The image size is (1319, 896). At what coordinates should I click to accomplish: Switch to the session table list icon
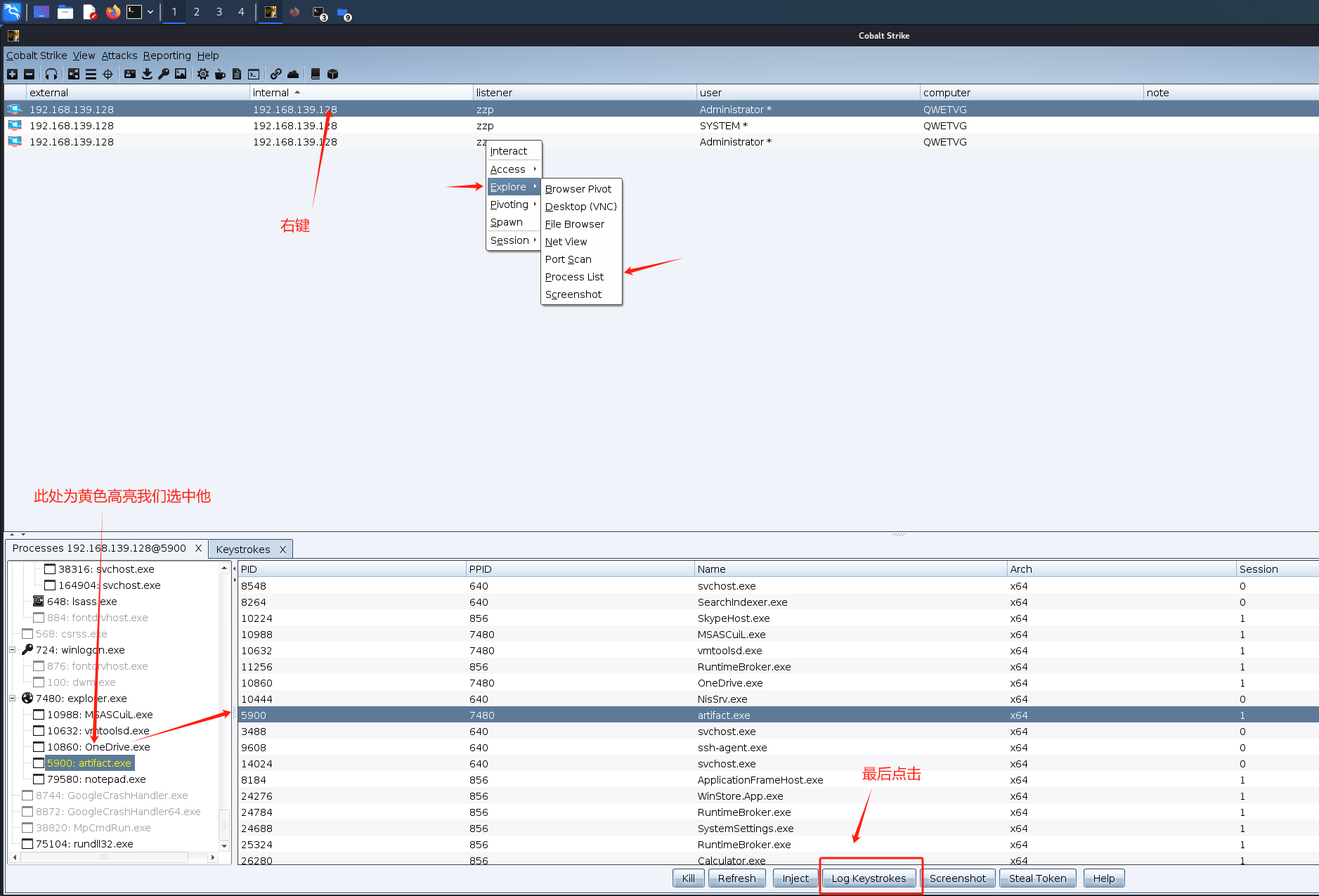(x=91, y=74)
